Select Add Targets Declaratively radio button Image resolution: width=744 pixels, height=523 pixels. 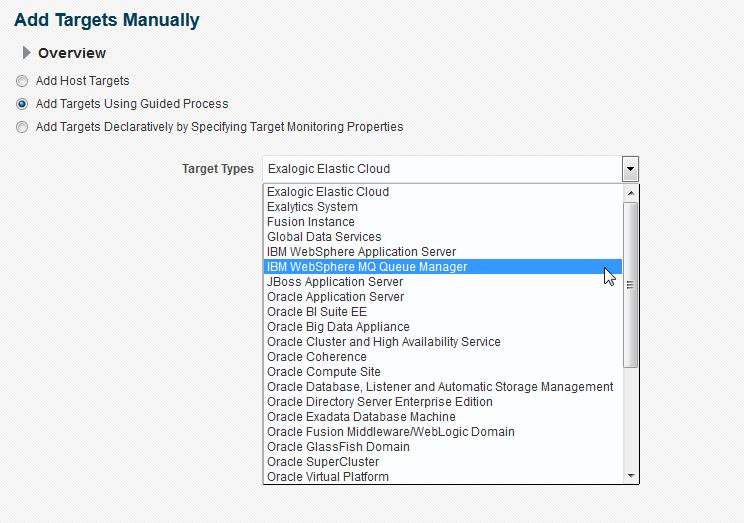[x=22, y=127]
